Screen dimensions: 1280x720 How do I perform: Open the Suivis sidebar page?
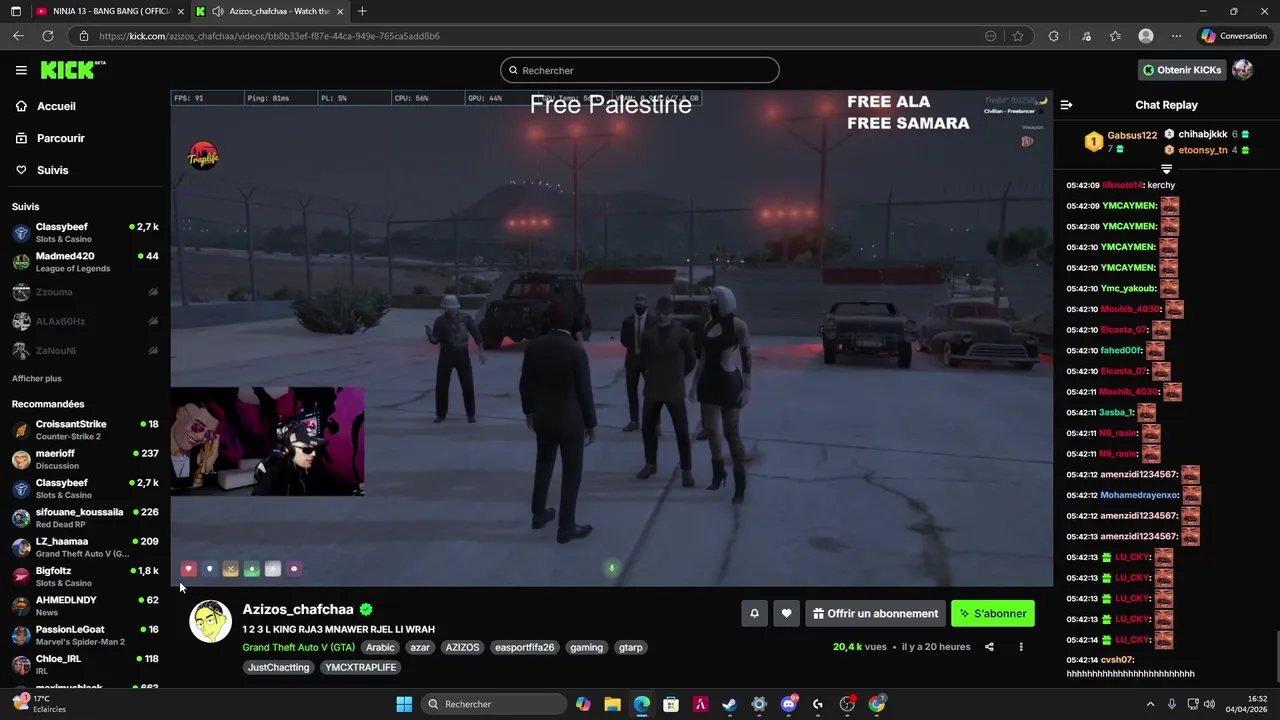[52, 170]
